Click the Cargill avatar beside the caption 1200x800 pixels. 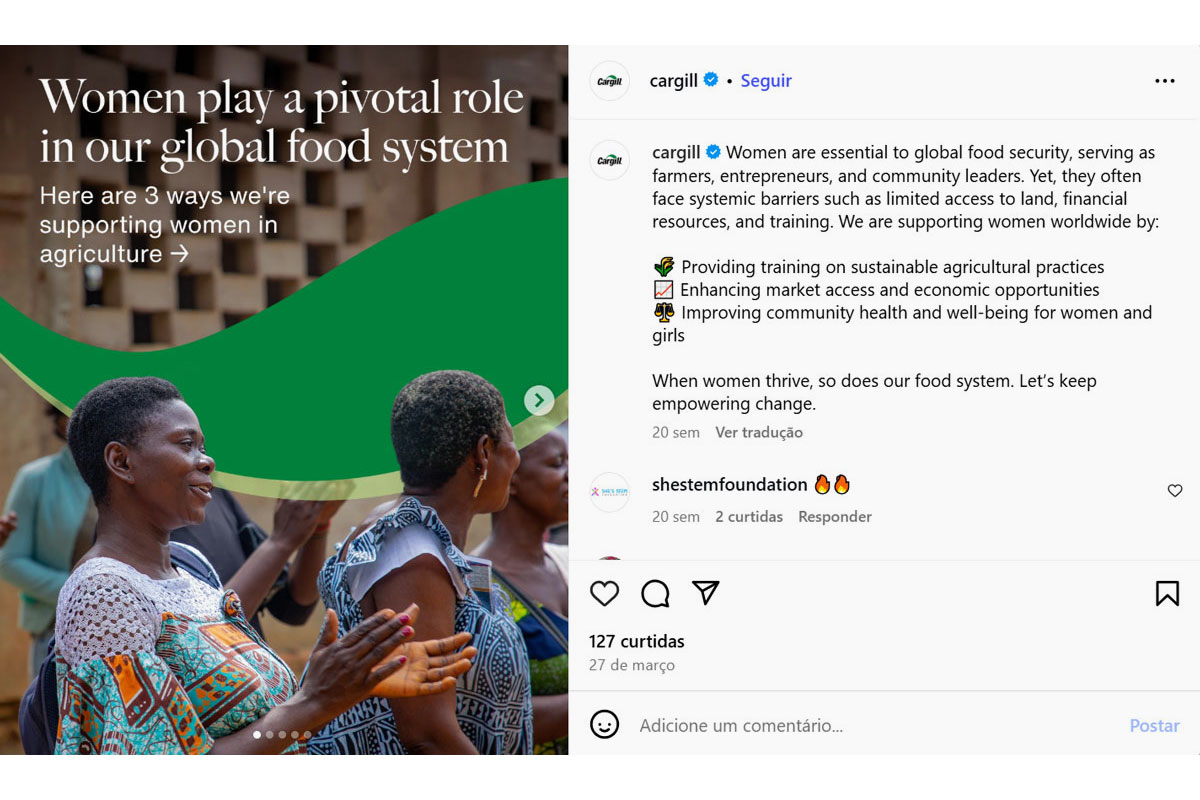click(x=609, y=160)
